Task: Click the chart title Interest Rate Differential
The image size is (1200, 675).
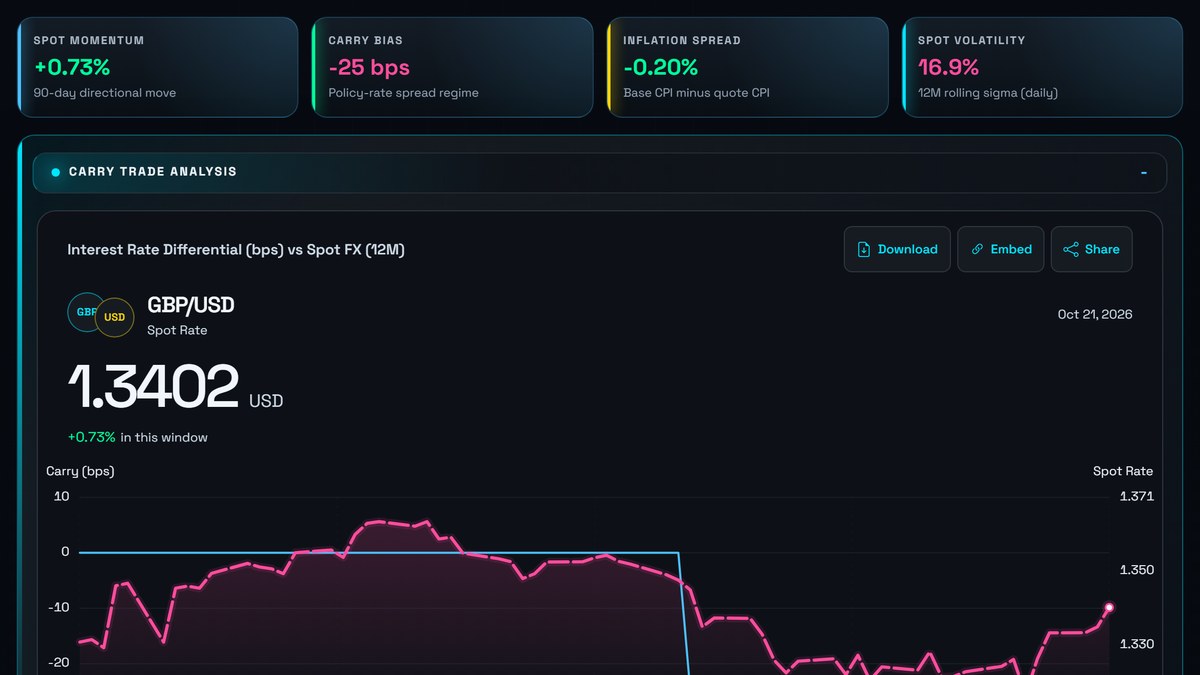Action: coord(236,249)
